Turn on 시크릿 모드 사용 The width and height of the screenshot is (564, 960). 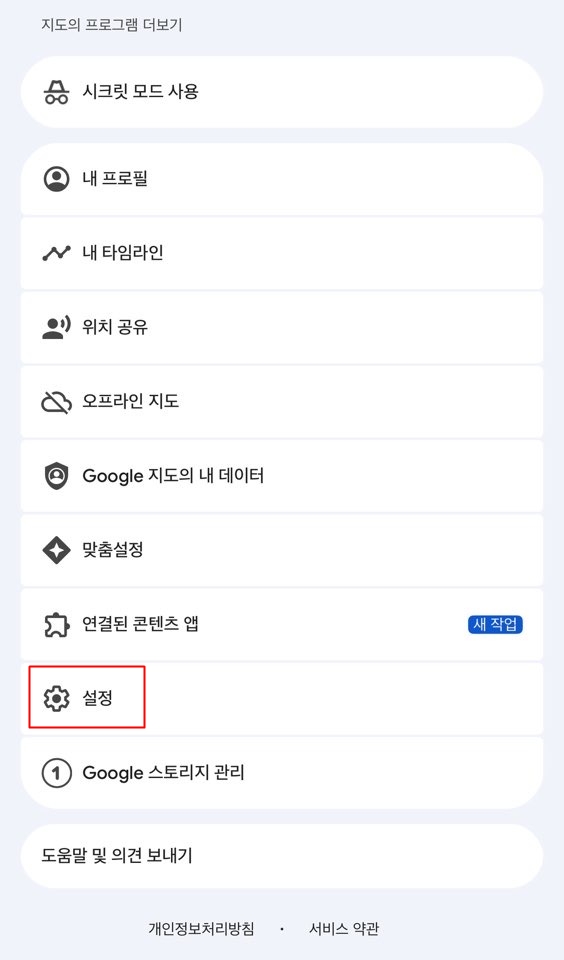tap(282, 92)
